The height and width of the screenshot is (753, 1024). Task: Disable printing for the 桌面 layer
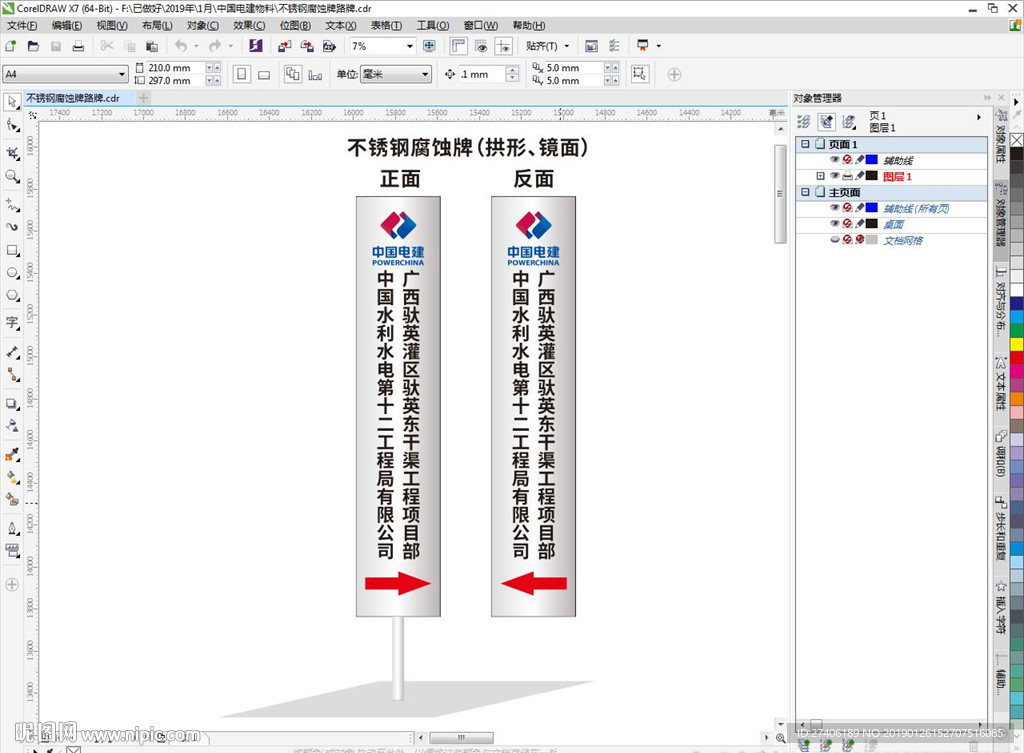847,224
